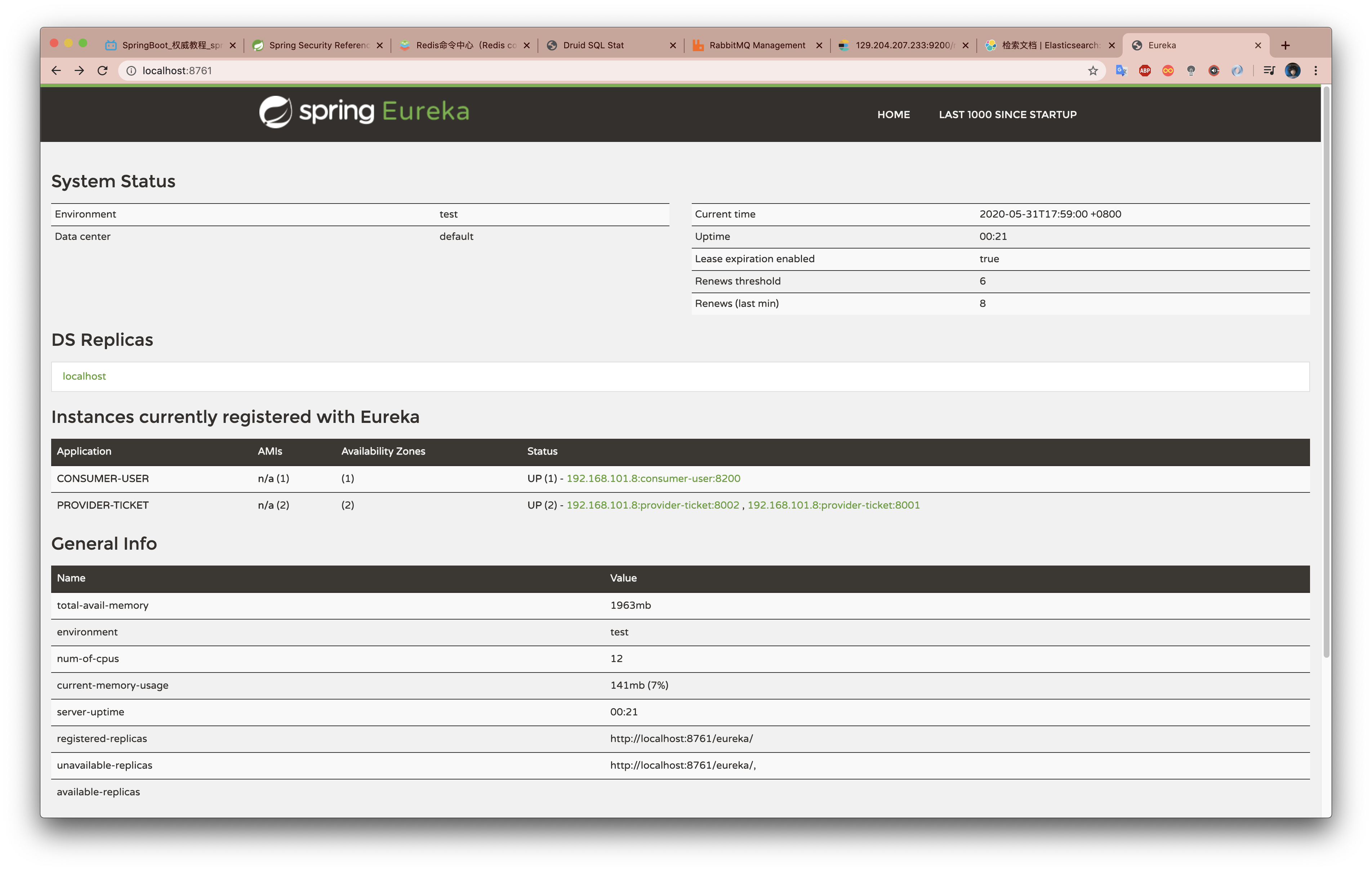Click the Data center value default
The height and width of the screenshot is (871, 1372).
(456, 236)
